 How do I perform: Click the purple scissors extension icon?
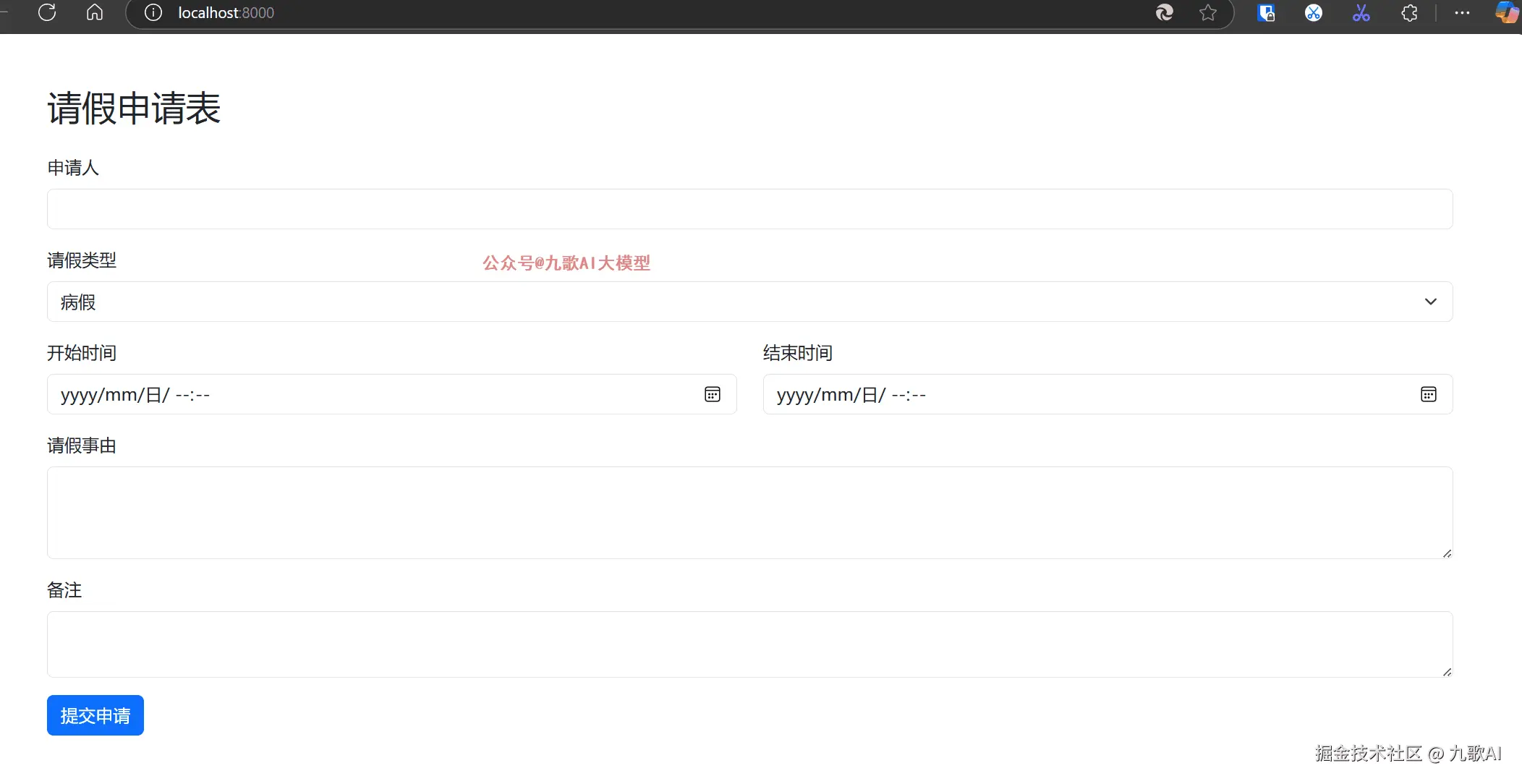[1361, 12]
